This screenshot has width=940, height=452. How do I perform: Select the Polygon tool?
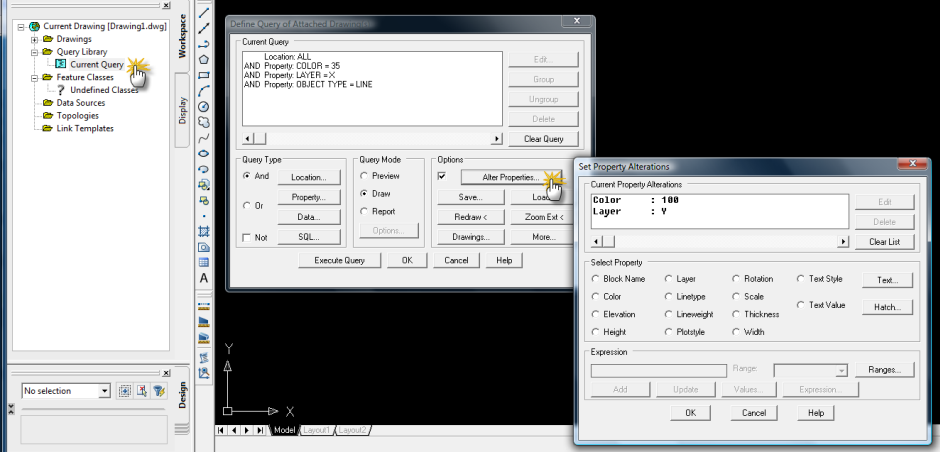(204, 59)
